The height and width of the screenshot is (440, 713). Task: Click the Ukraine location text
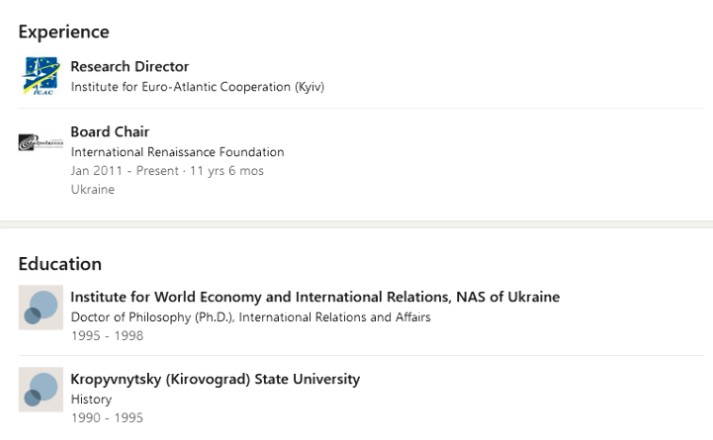tap(92, 190)
